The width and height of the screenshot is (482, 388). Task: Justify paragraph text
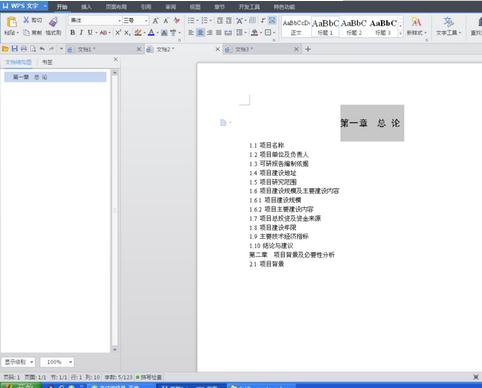click(219, 33)
